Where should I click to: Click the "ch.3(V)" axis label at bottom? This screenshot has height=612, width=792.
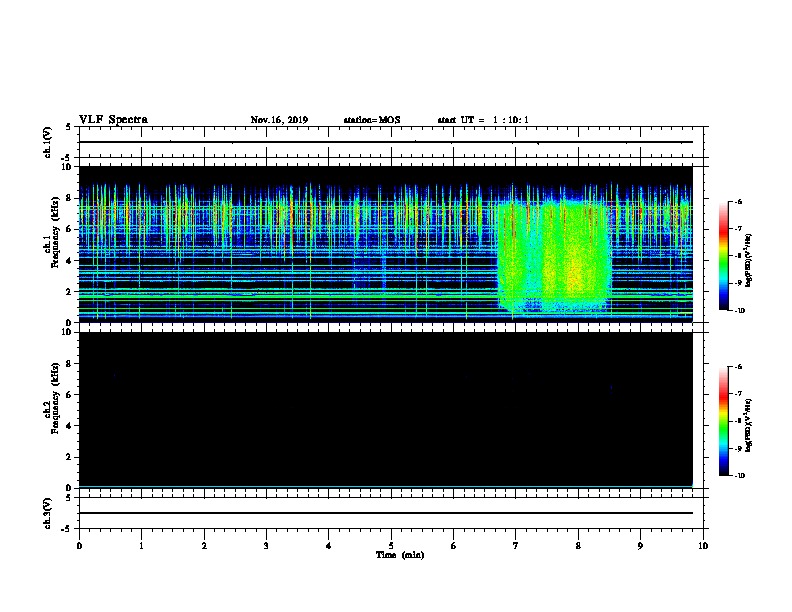click(48, 514)
